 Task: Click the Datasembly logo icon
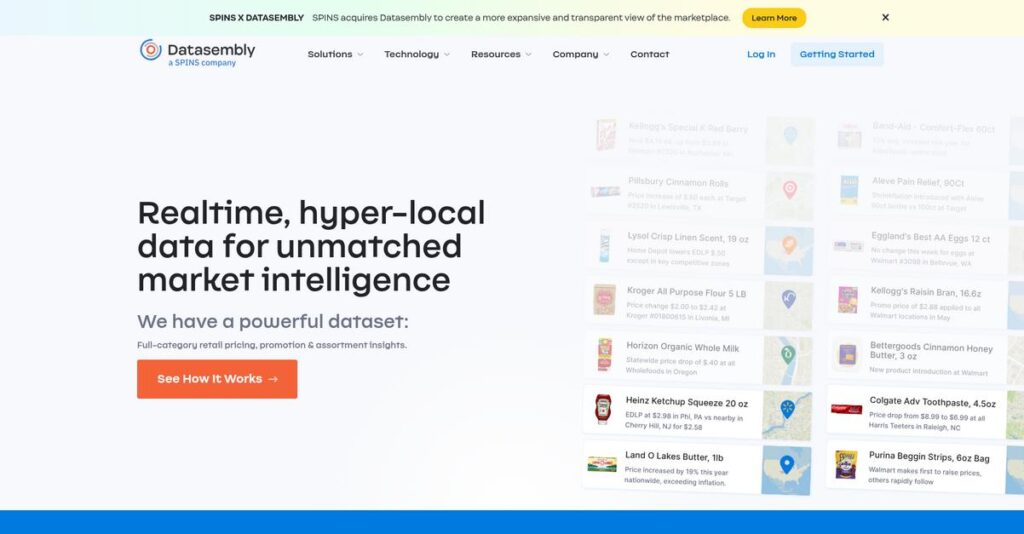pyautogui.click(x=150, y=50)
